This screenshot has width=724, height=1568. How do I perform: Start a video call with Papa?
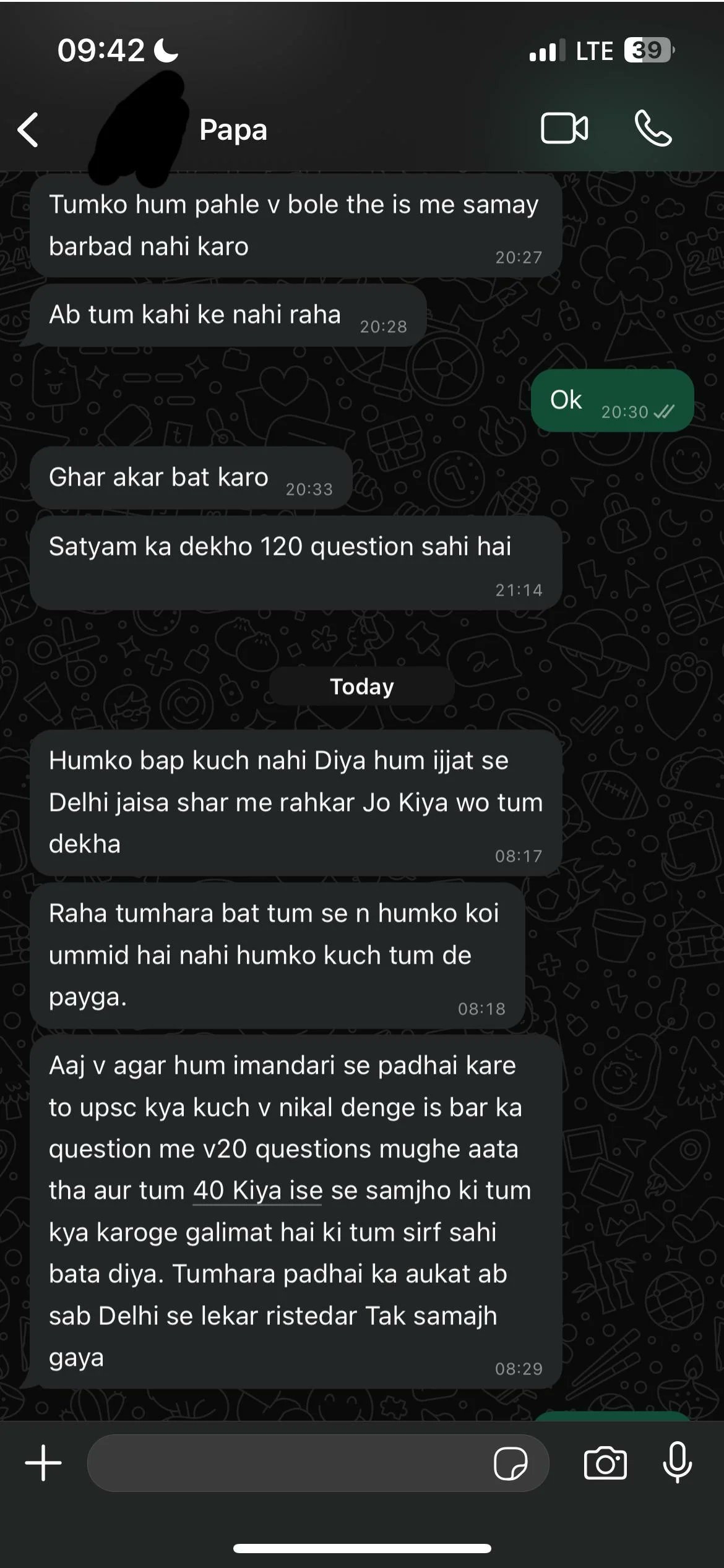(564, 129)
